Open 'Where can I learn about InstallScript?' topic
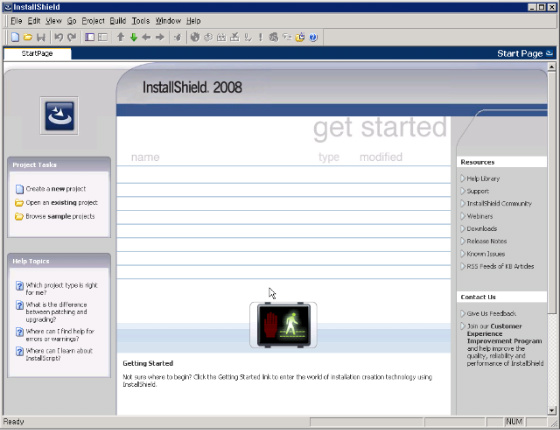This screenshot has width=560, height=430. tap(59, 354)
